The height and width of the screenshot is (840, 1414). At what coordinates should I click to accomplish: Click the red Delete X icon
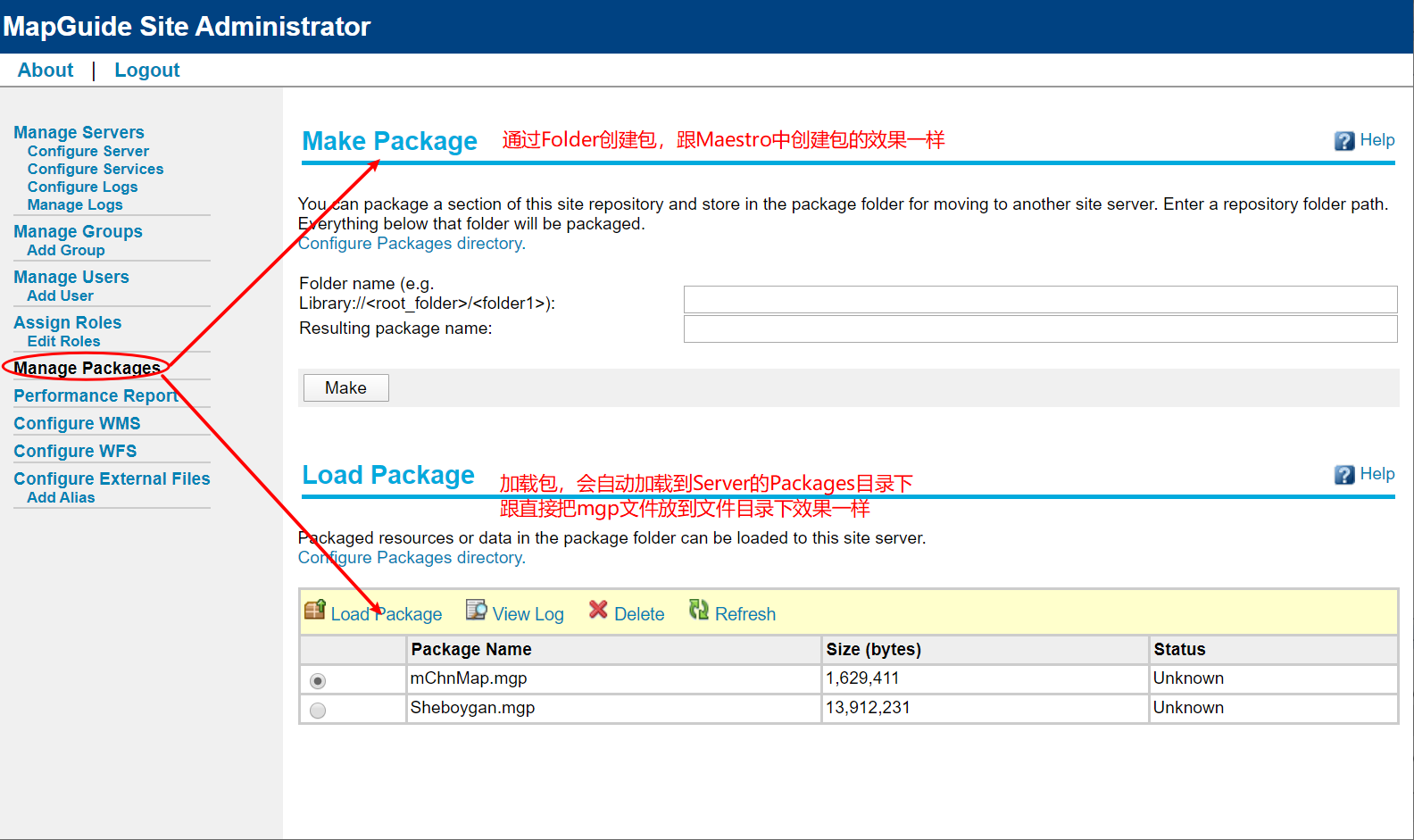(598, 611)
